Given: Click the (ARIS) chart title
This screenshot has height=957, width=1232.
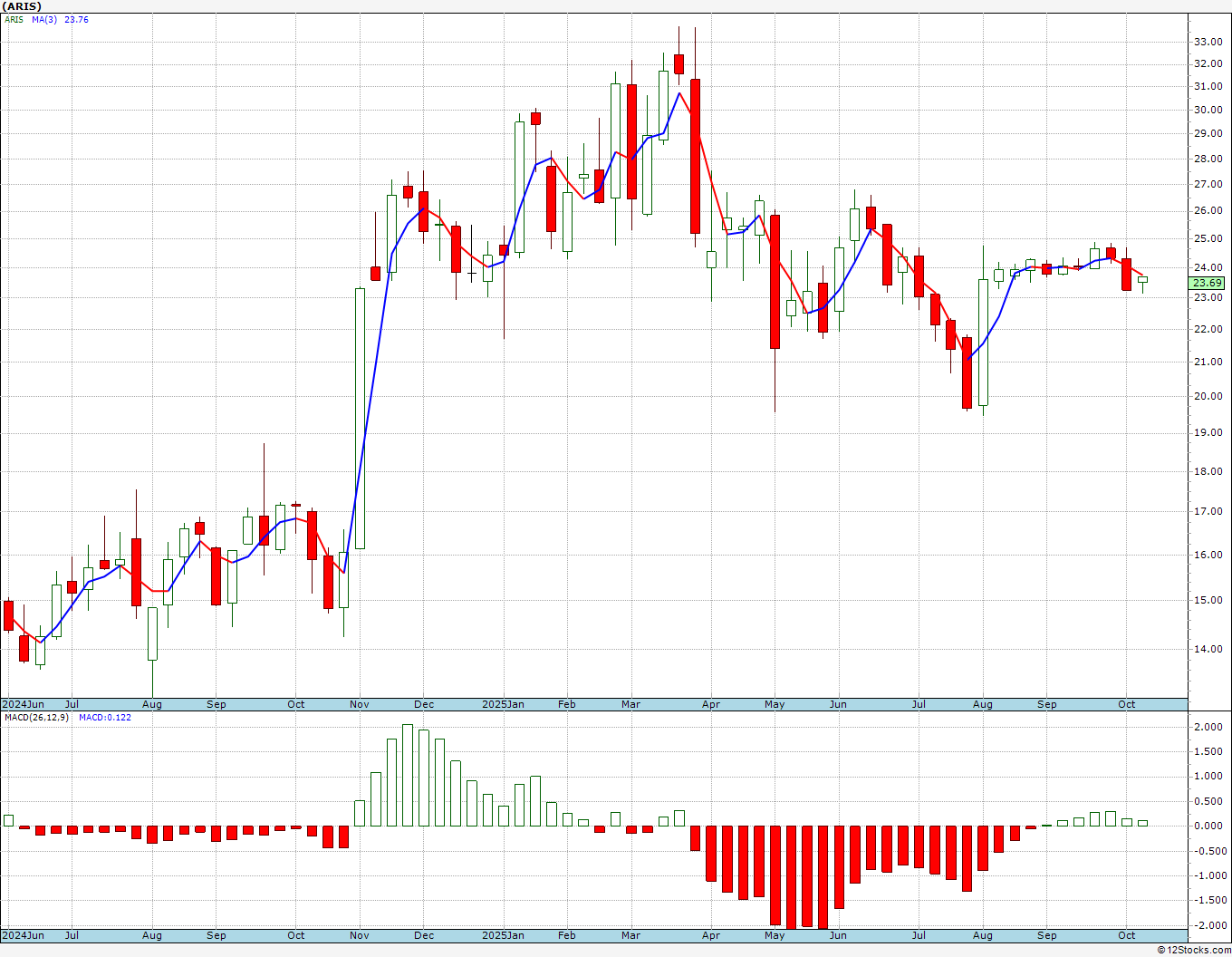Looking at the screenshot, I should pyautogui.click(x=22, y=6).
